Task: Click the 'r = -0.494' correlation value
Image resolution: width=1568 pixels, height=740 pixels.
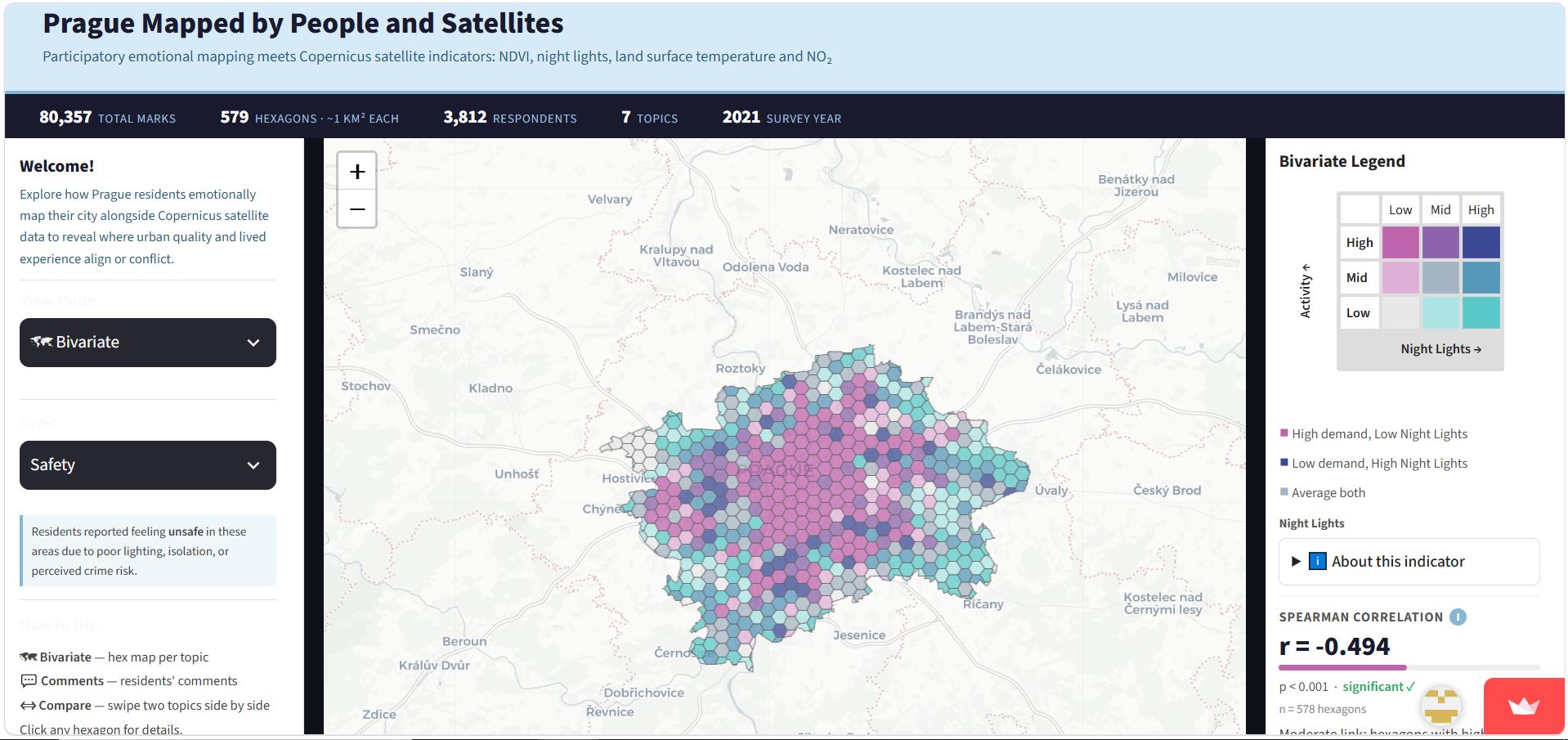Action: pos(1334,647)
